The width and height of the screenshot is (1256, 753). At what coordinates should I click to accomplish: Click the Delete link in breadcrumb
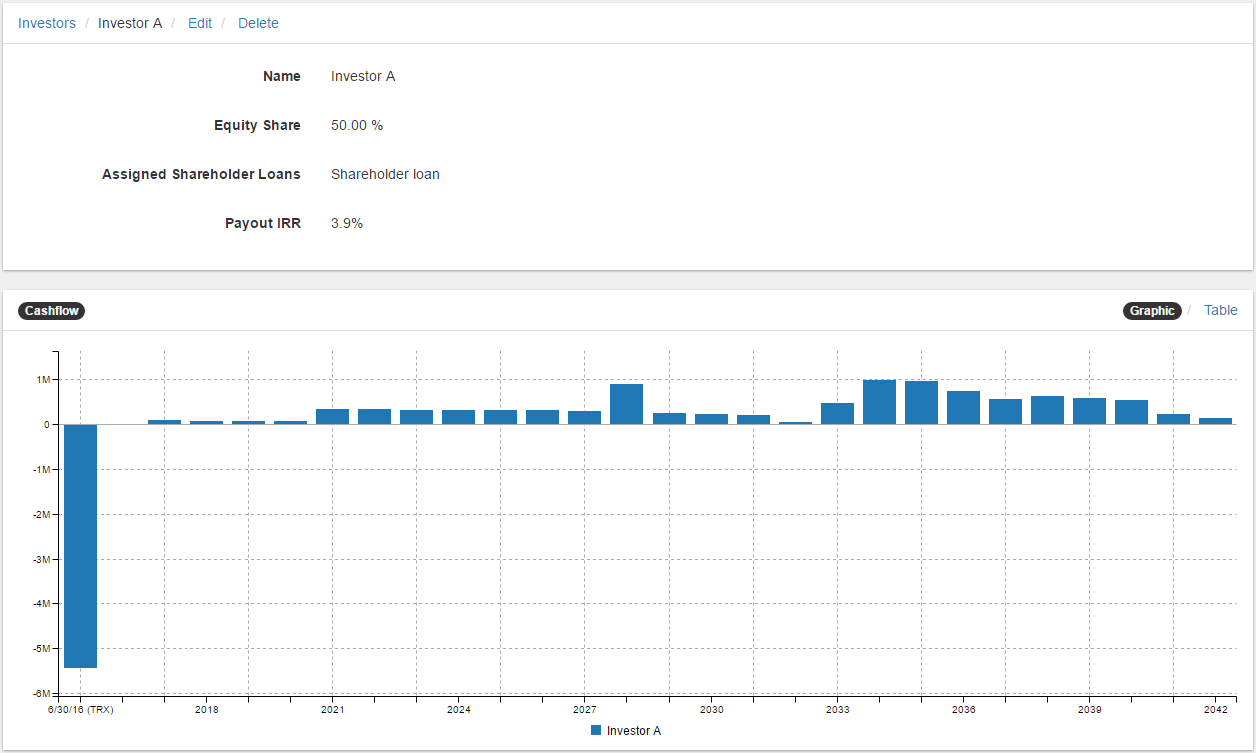(x=258, y=23)
